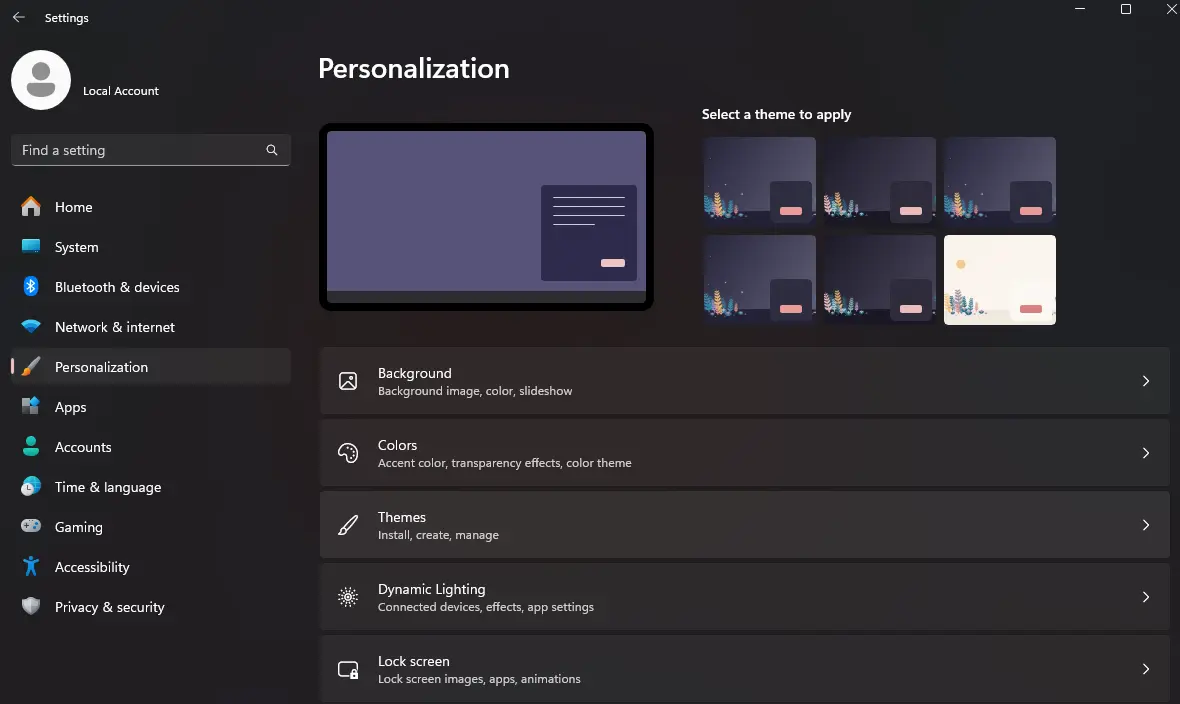Image resolution: width=1180 pixels, height=704 pixels.
Task: Apply the first theme in bottom row
Action: [x=759, y=279]
